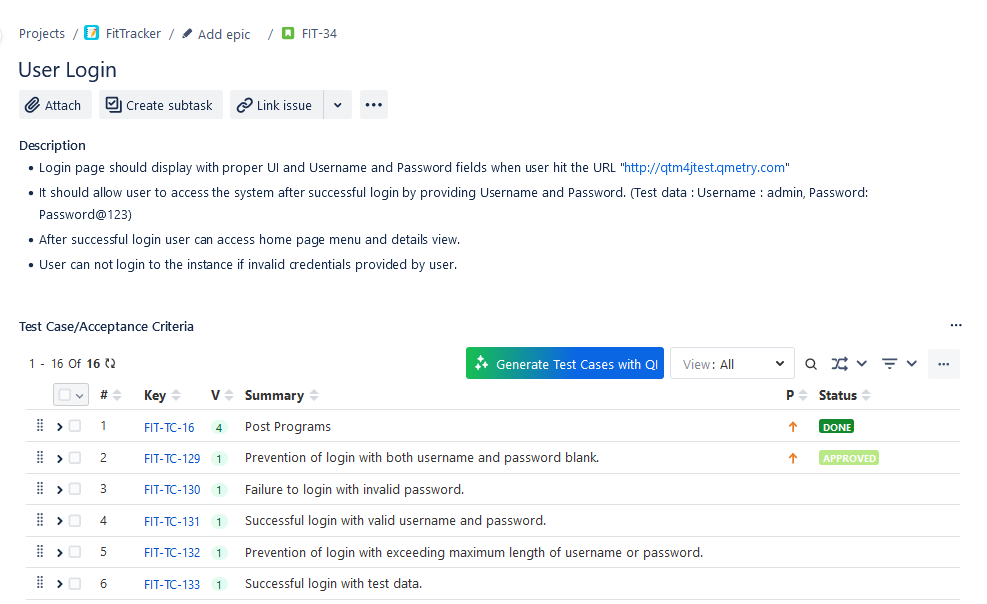The image size is (987, 604).
Task: Open the dropdown arrow next to Link issue
Action: [x=337, y=105]
